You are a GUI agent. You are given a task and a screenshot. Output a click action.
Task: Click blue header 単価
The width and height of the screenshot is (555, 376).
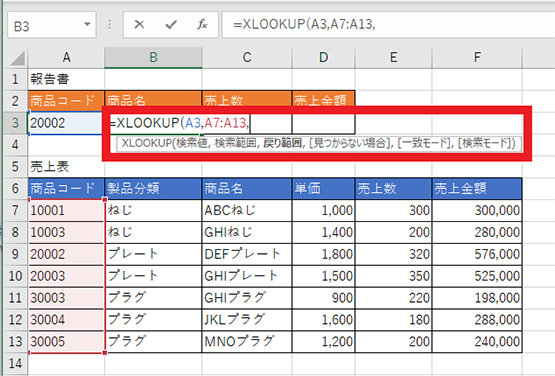click(x=324, y=188)
